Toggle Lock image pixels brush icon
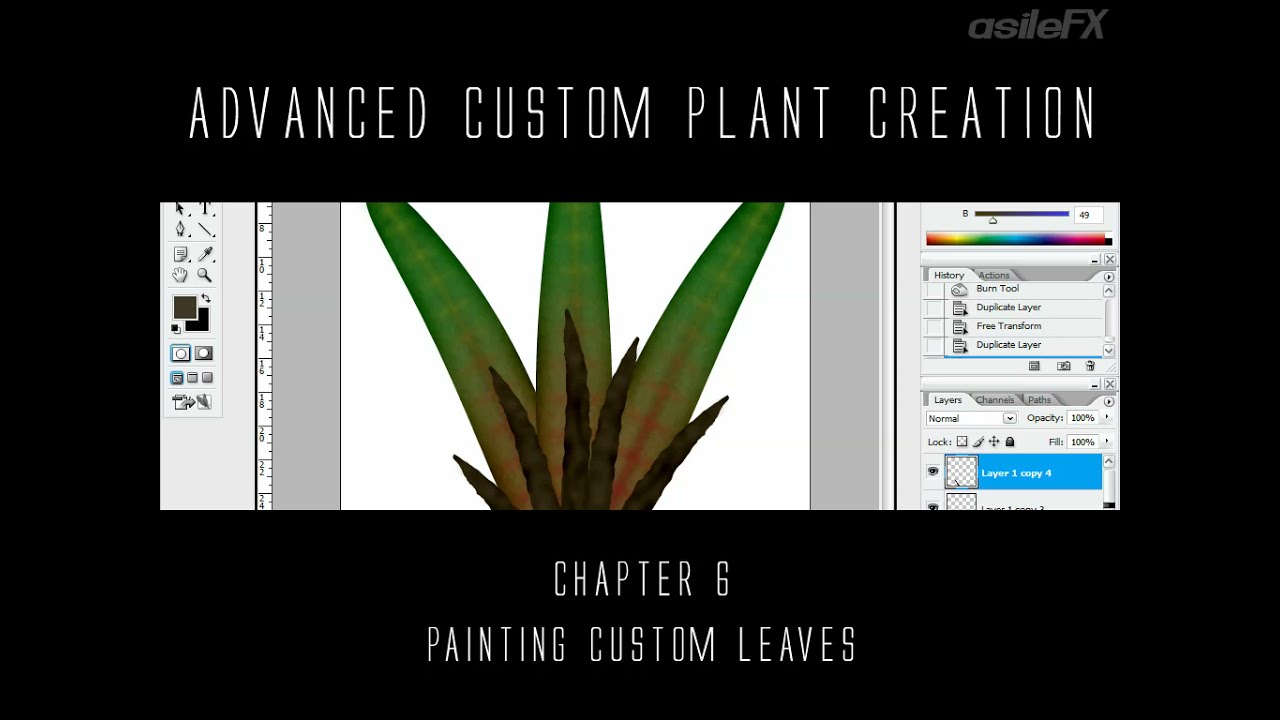Screen dimensions: 1280x720 978,442
